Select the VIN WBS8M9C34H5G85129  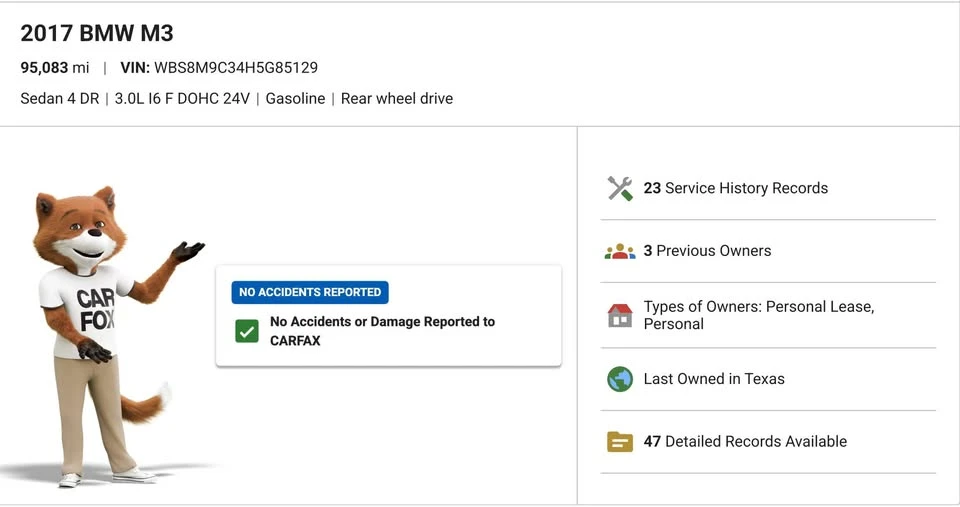coord(219,67)
